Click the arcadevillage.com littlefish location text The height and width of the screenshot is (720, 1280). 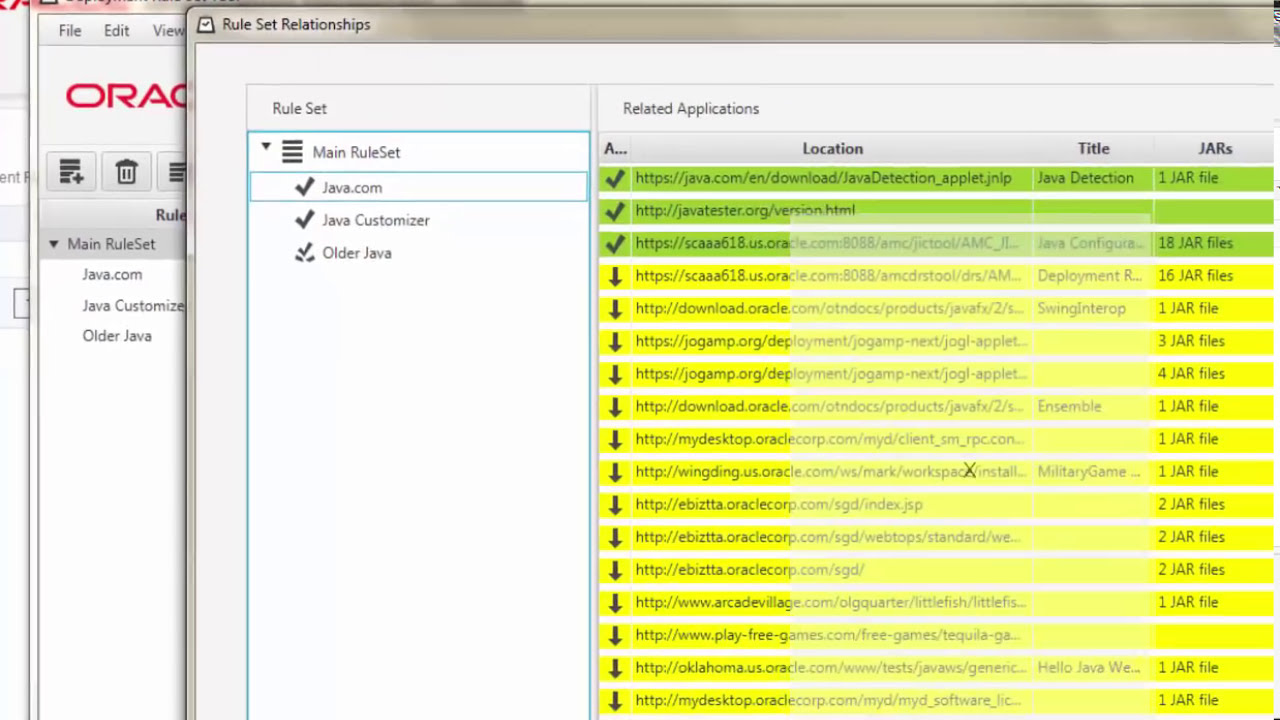point(830,603)
